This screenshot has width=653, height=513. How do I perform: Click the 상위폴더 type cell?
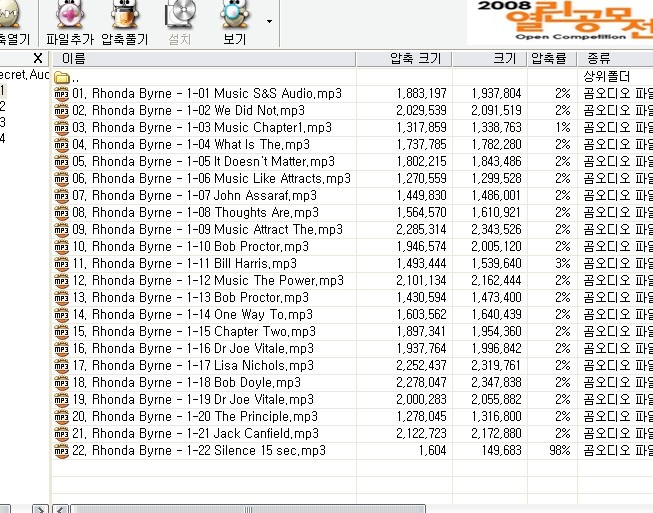pos(606,77)
